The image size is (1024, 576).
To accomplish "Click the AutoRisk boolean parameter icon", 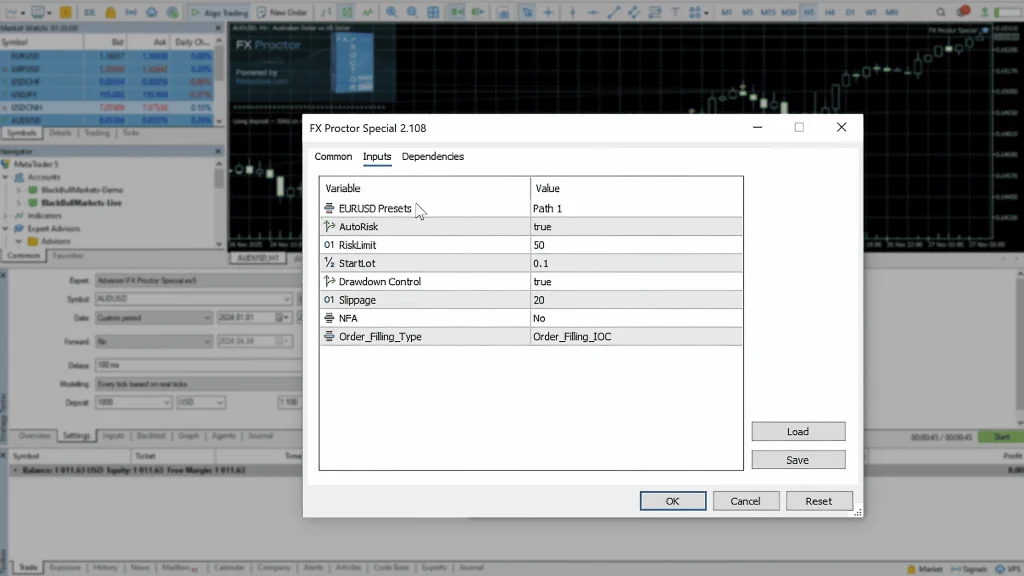I will [x=330, y=227].
